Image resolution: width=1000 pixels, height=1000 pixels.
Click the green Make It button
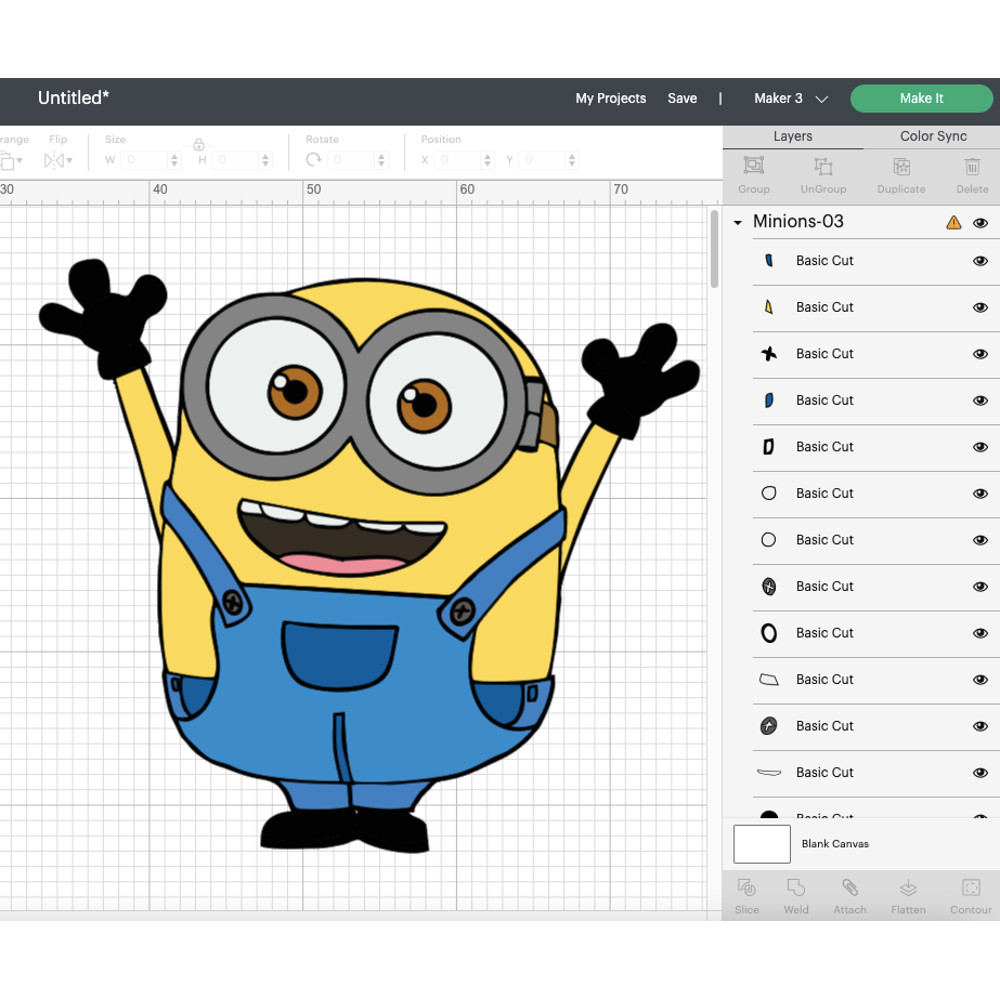[x=921, y=98]
